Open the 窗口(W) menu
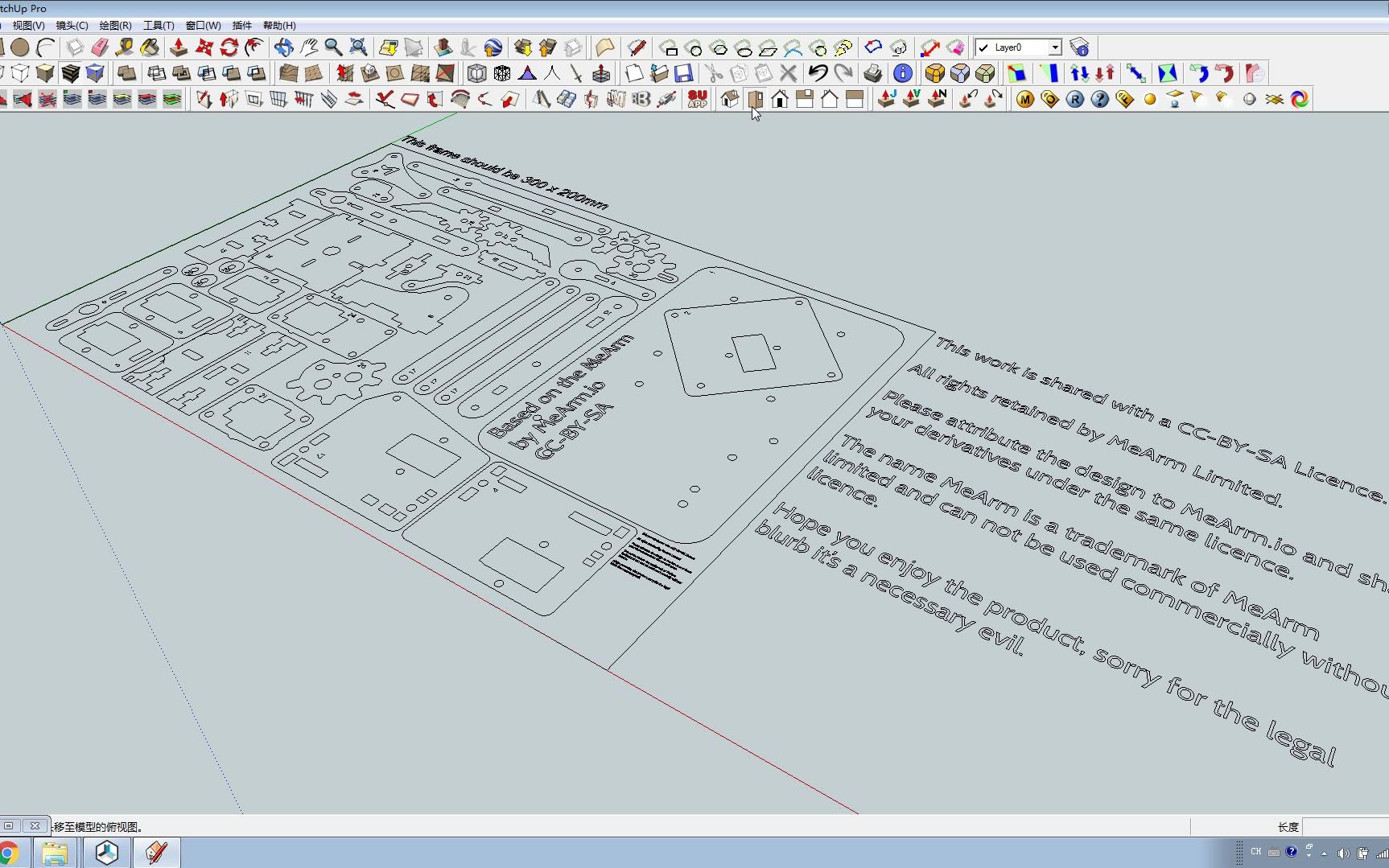This screenshot has width=1389, height=868. pyautogui.click(x=203, y=26)
